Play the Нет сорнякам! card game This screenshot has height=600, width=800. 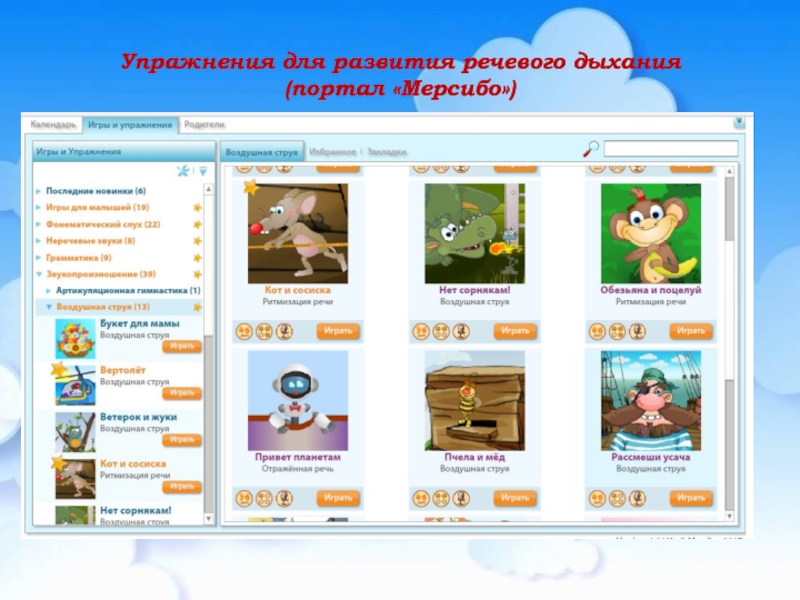(515, 331)
